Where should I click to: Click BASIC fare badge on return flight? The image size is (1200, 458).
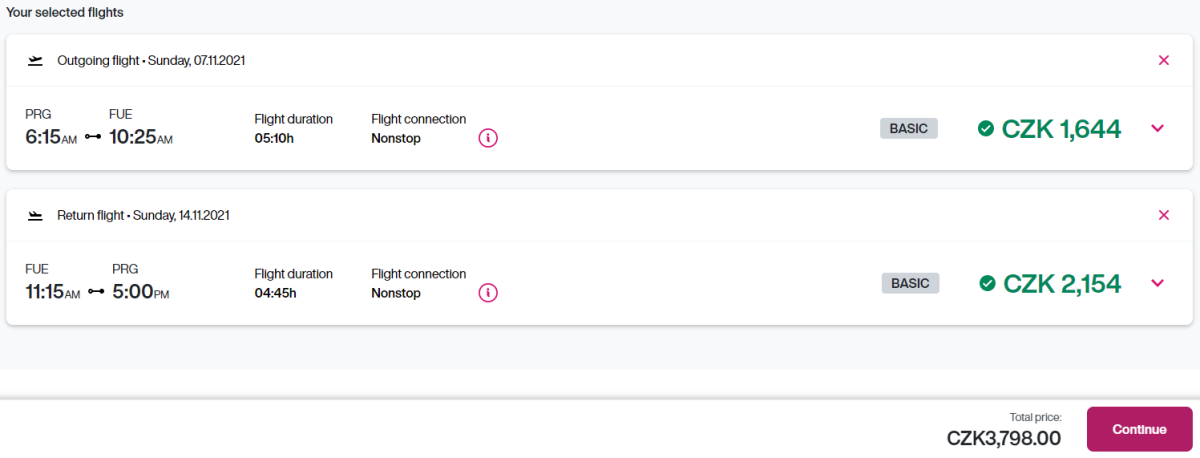pos(910,283)
